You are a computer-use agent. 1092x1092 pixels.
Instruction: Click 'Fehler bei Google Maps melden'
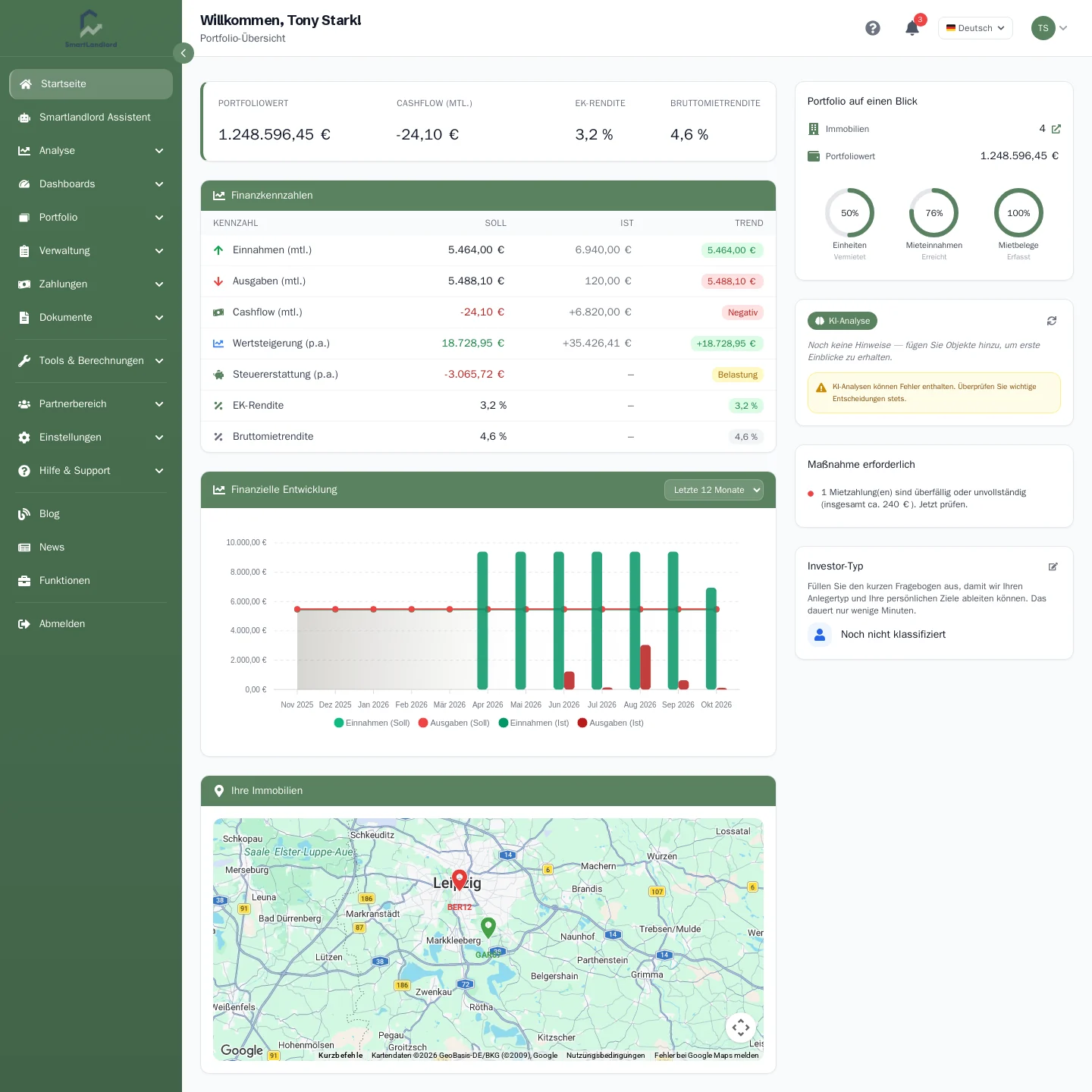tap(707, 1055)
